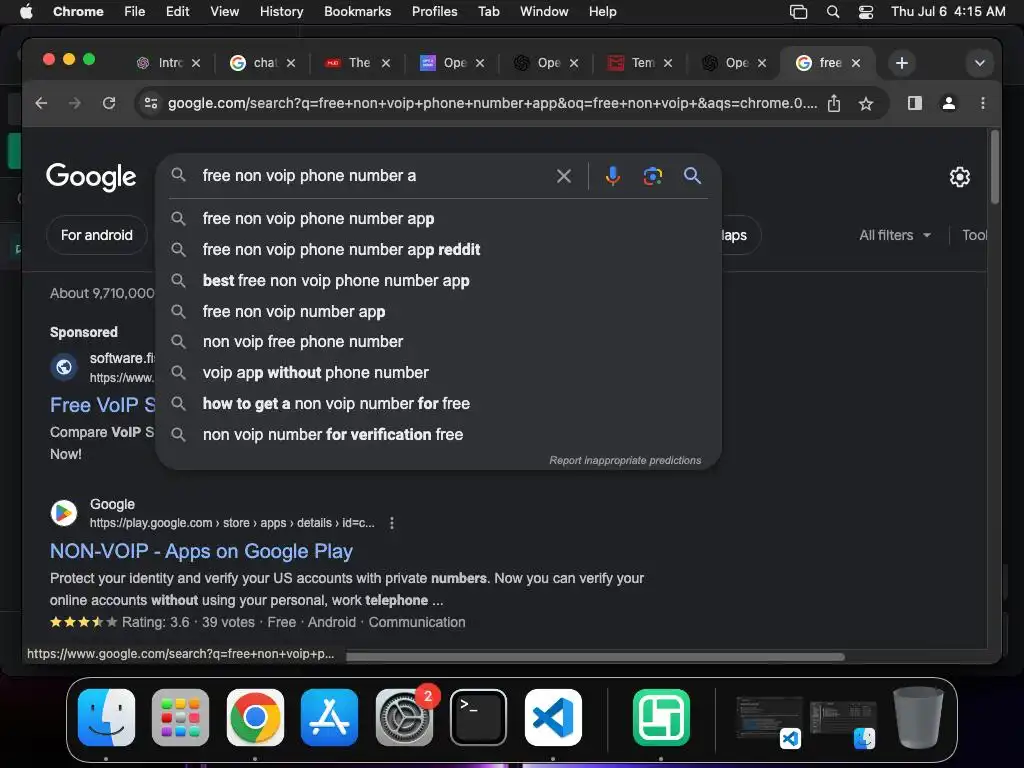
Task: Click the horizontal scrollbar at page bottom
Action: point(595,657)
